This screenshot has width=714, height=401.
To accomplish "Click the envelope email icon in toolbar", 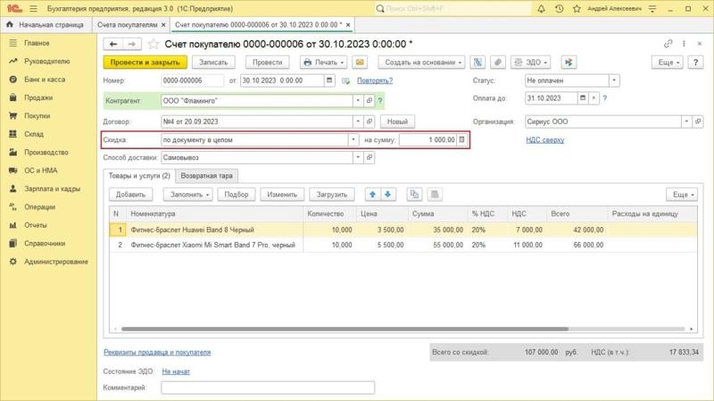I will click(360, 62).
